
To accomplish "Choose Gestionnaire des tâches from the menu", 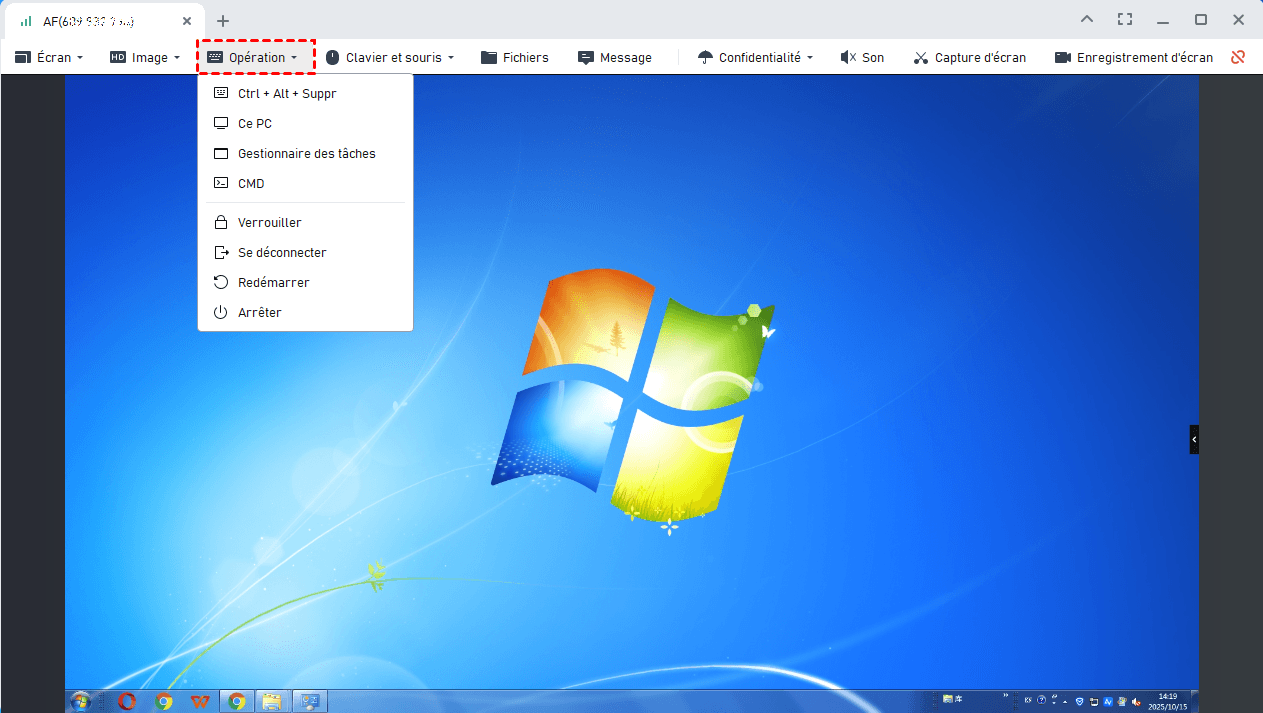I will click(x=306, y=154).
